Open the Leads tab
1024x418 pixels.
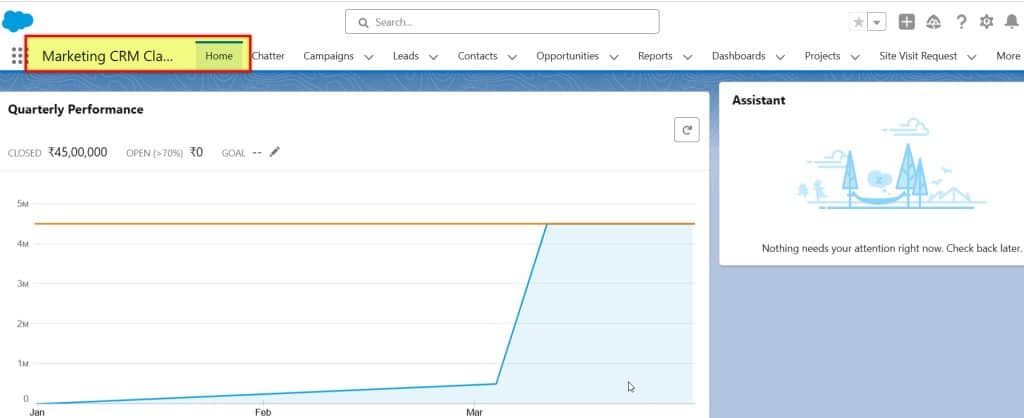tap(406, 56)
